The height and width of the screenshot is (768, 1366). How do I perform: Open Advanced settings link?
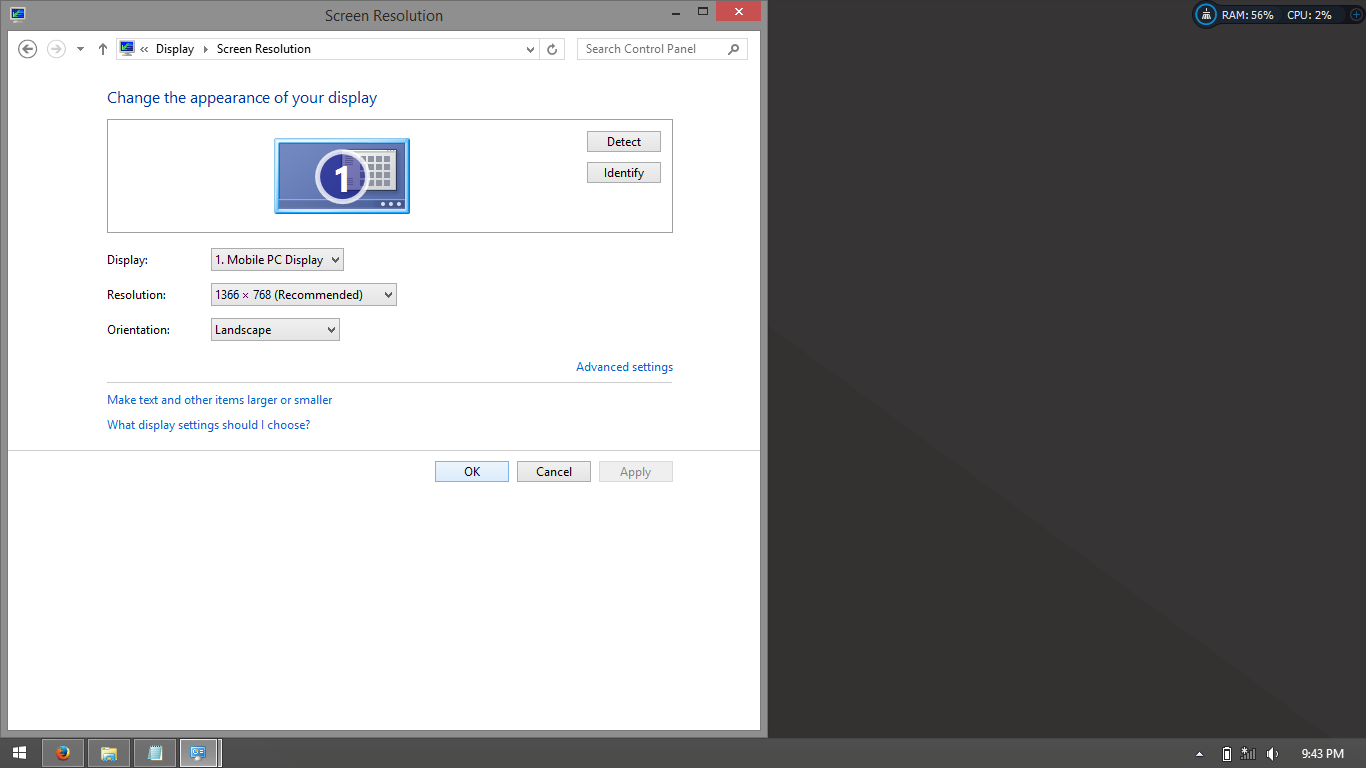[x=624, y=367]
